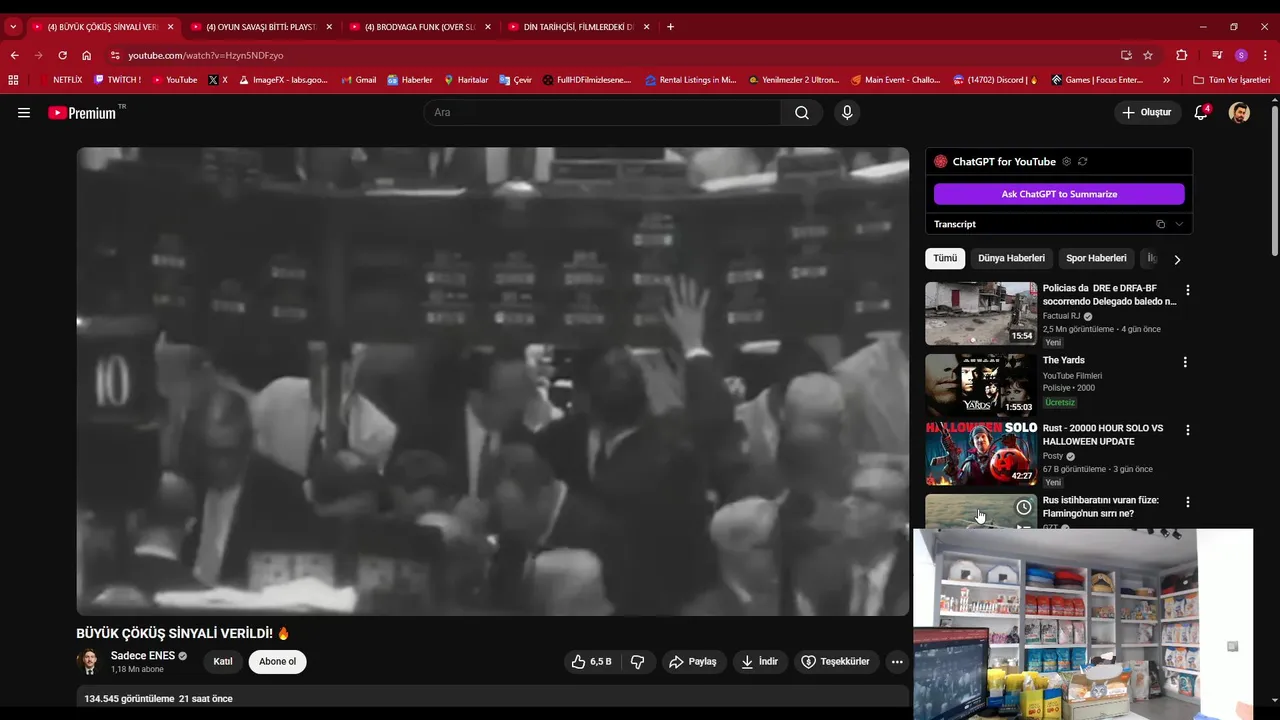Open the Policias da DRE video thumbnail
The image size is (1280, 720).
[x=981, y=313]
